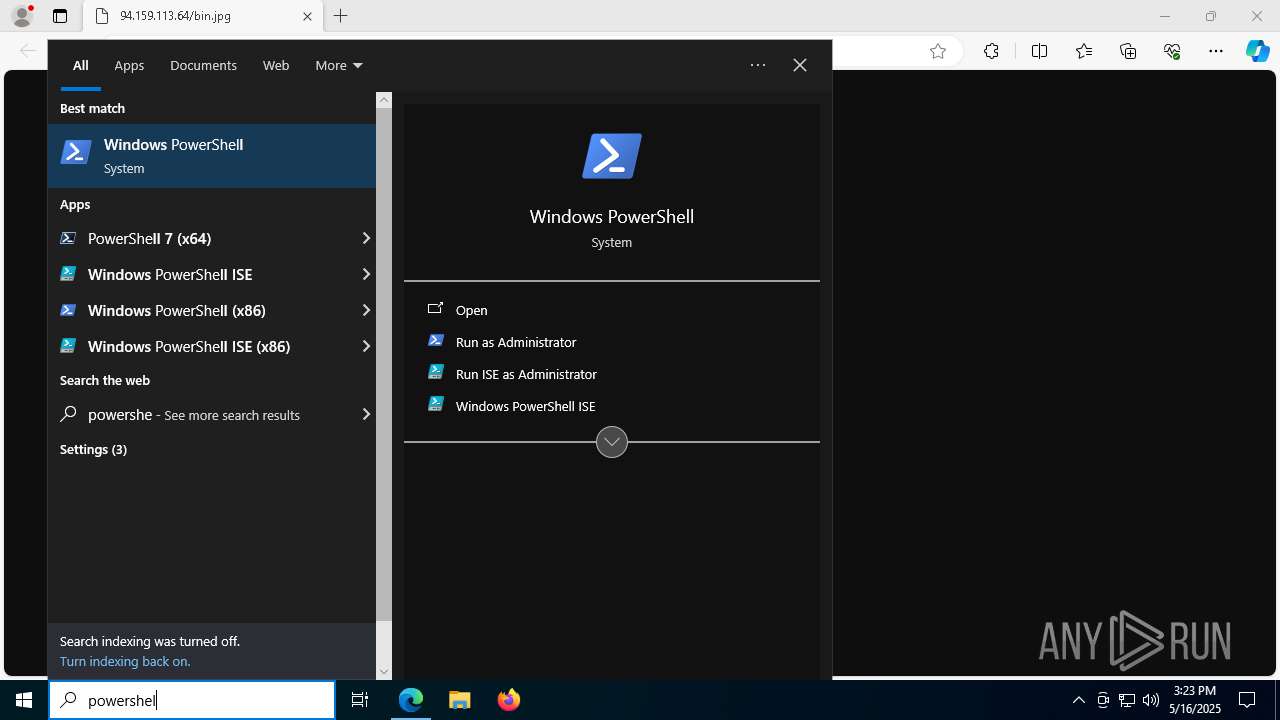The image size is (1280, 720).
Task: Expand the Windows PowerShell ISE chevron arrow
Action: 366,274
